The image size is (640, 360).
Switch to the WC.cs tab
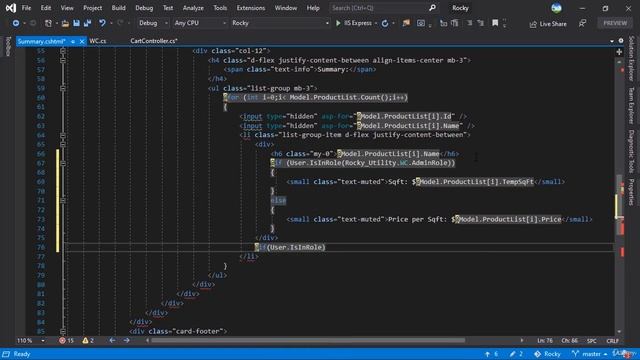click(98, 41)
